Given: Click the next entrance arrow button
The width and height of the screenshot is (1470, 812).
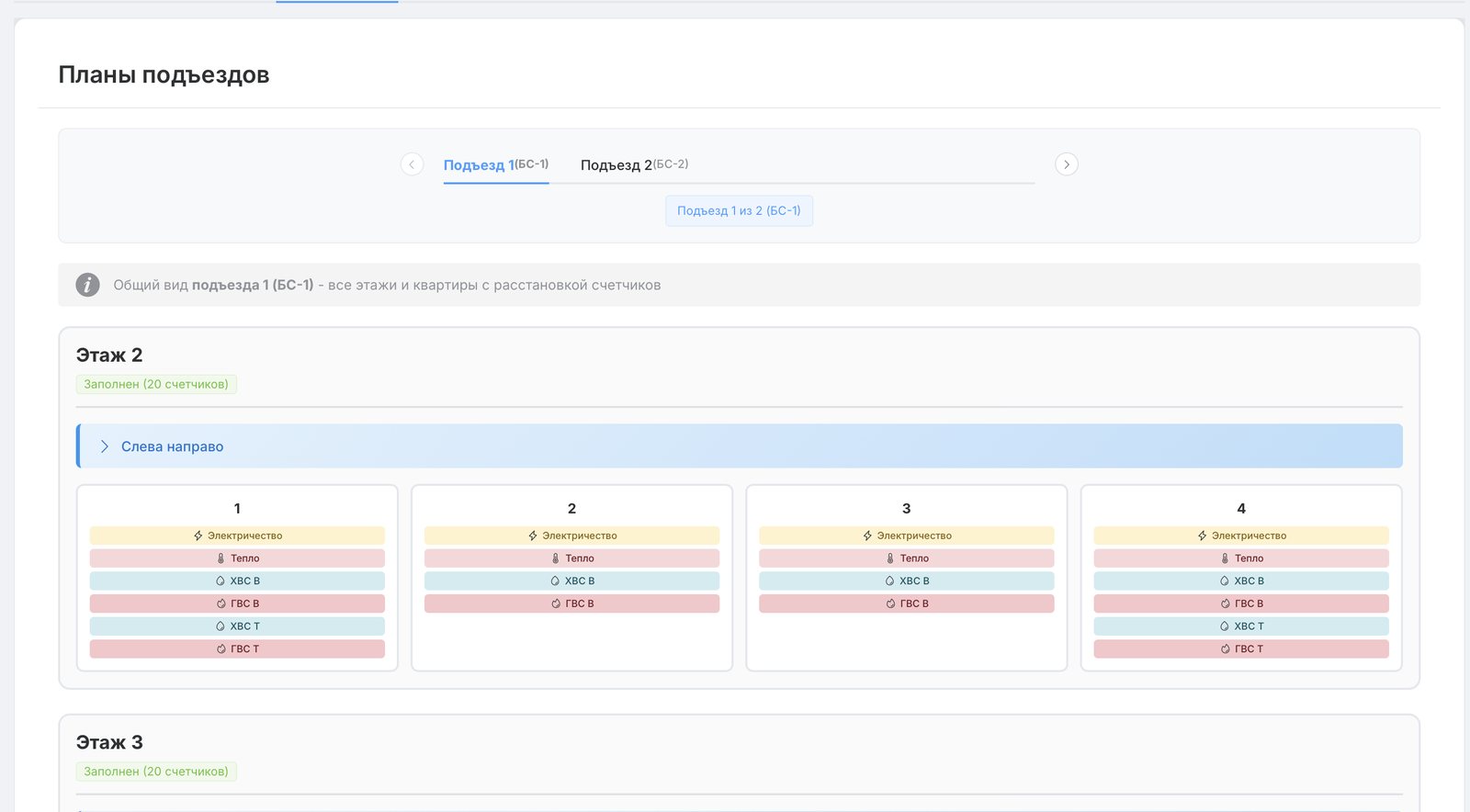Looking at the screenshot, I should coord(1067,164).
